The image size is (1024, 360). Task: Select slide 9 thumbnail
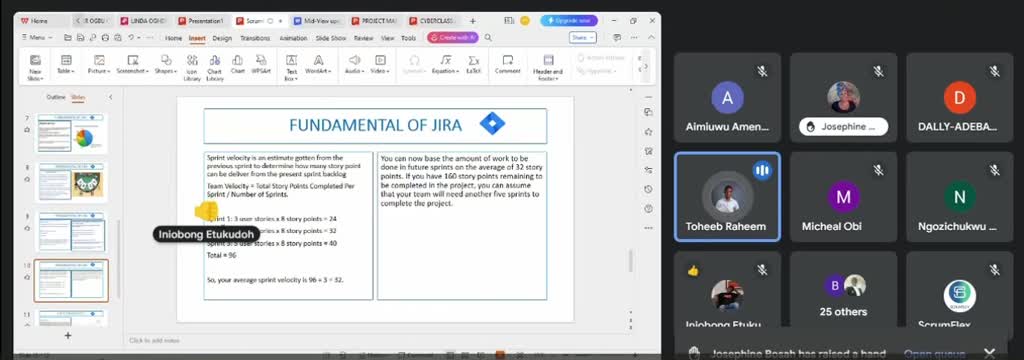click(71, 231)
